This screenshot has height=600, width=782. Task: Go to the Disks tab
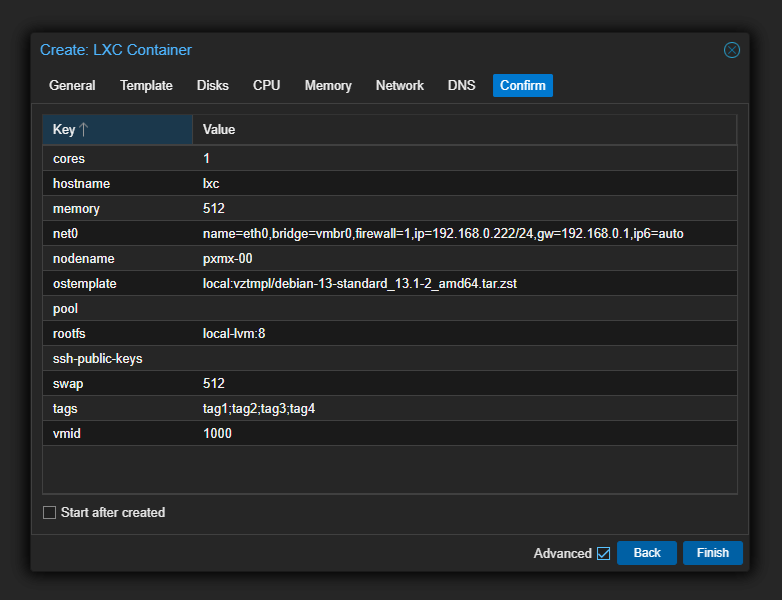tap(212, 86)
